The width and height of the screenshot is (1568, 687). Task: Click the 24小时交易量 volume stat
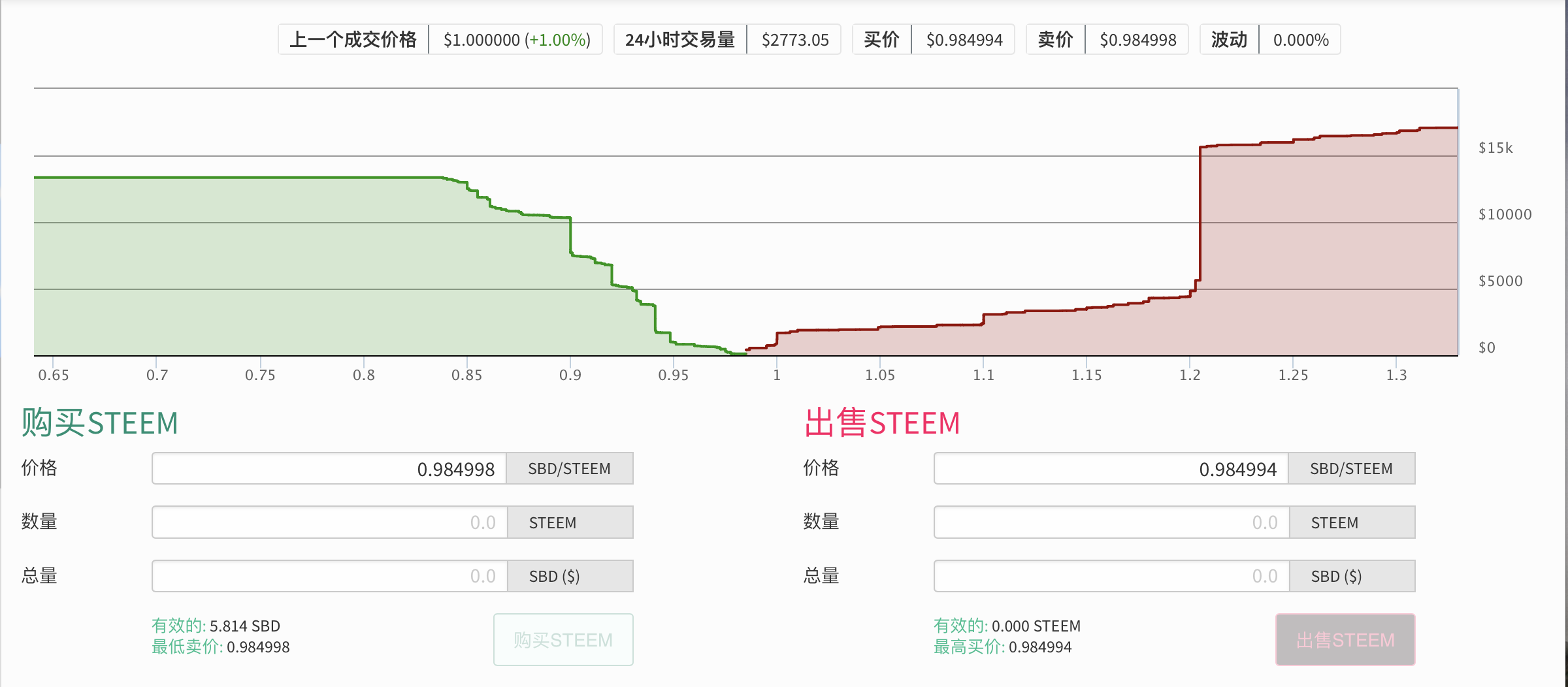click(x=727, y=40)
